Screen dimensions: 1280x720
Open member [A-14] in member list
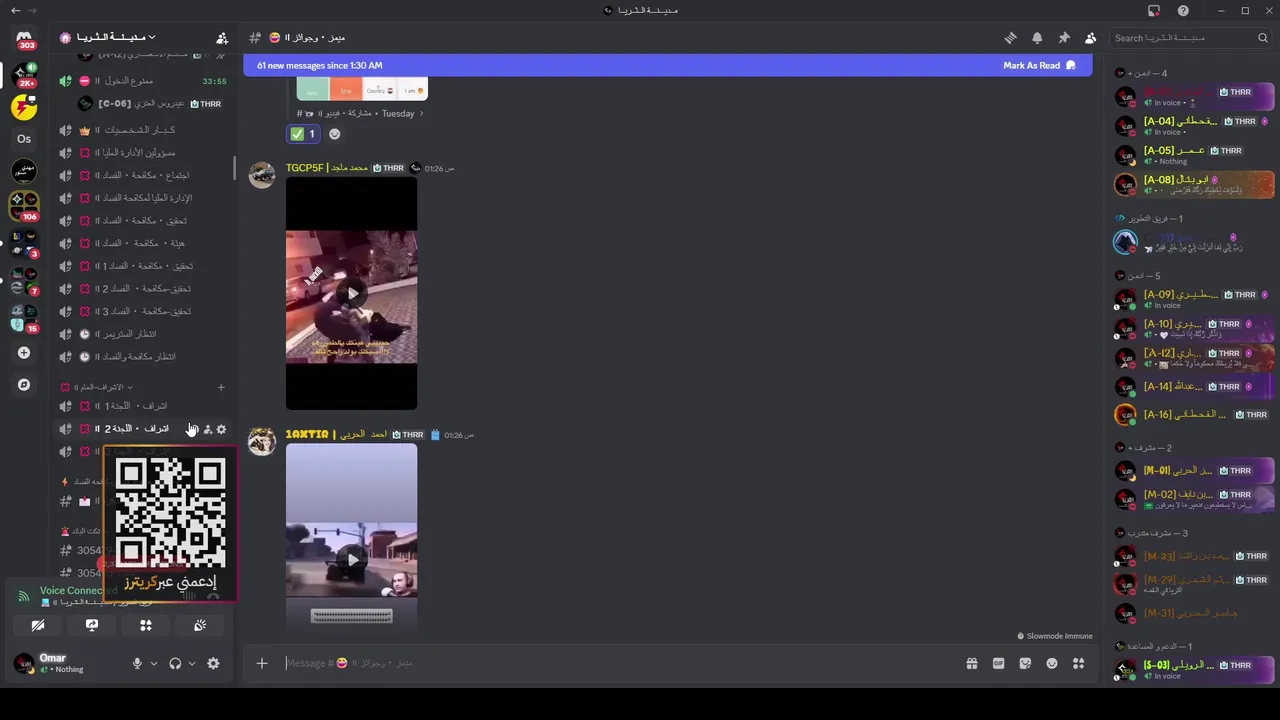click(x=1195, y=386)
